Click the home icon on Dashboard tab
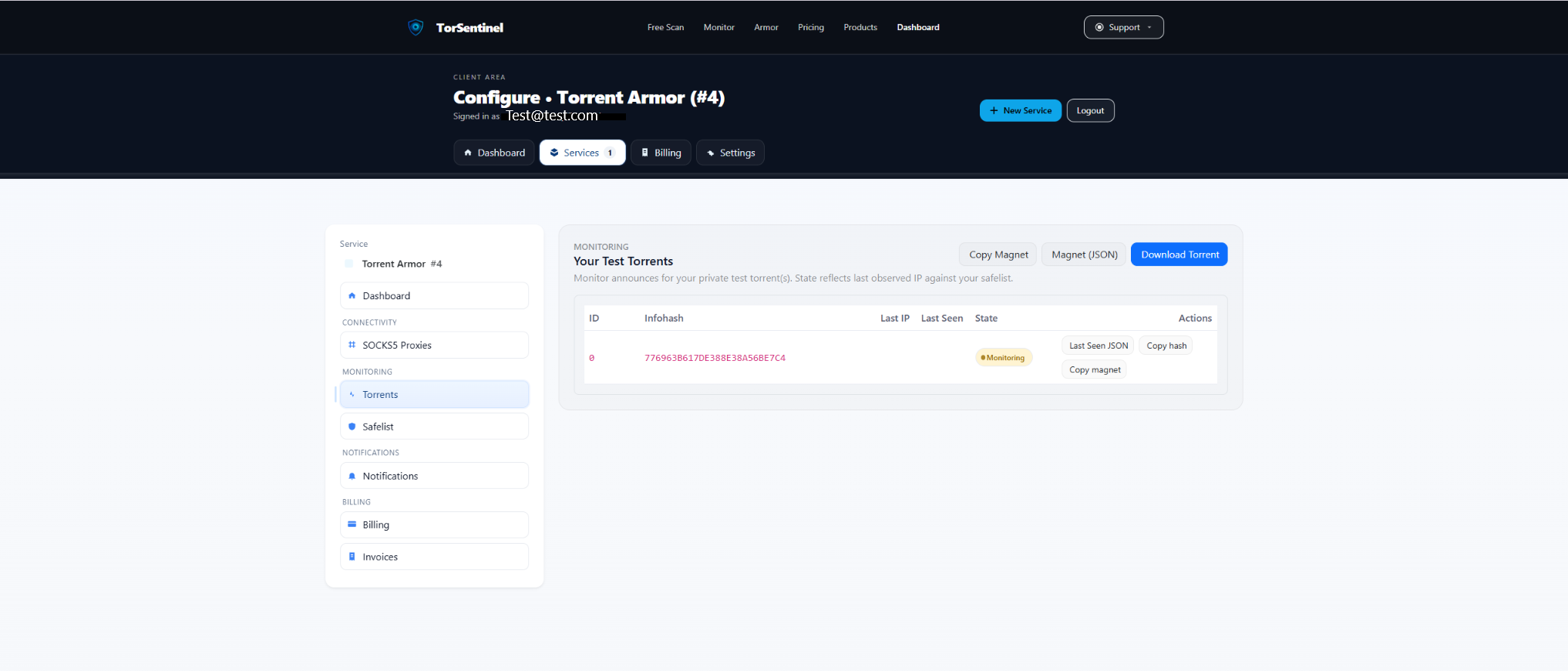Image resolution: width=1568 pixels, height=671 pixels. click(468, 153)
